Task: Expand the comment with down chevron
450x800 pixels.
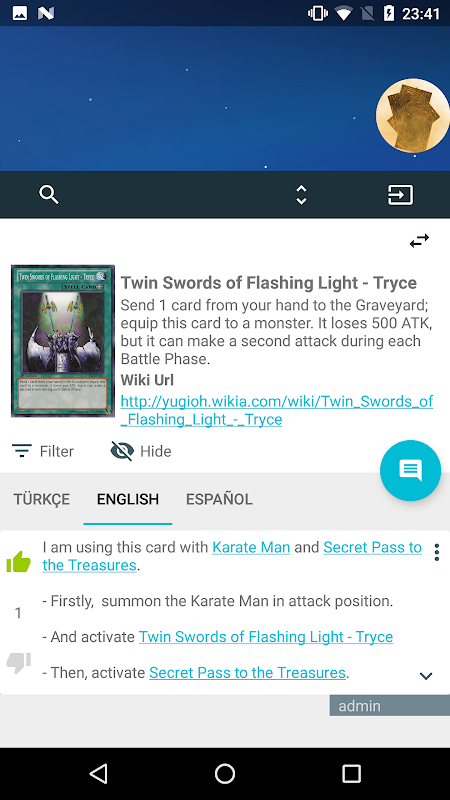Action: pos(426,676)
